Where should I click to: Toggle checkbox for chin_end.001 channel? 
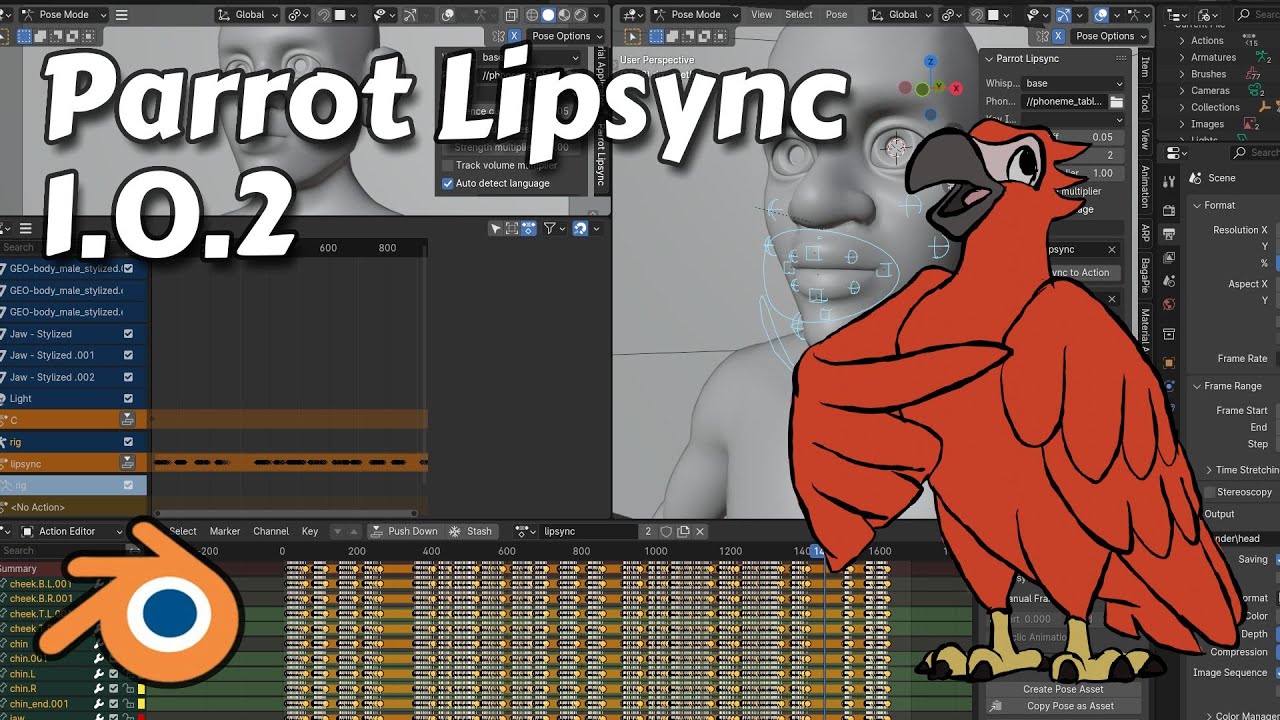pos(114,704)
